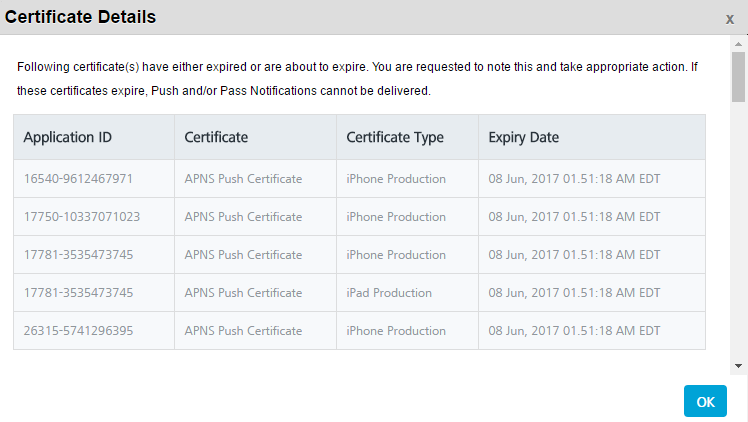Viewport: 748px width, 422px height.
Task: Click the scrollbar down arrow
Action: point(738,366)
